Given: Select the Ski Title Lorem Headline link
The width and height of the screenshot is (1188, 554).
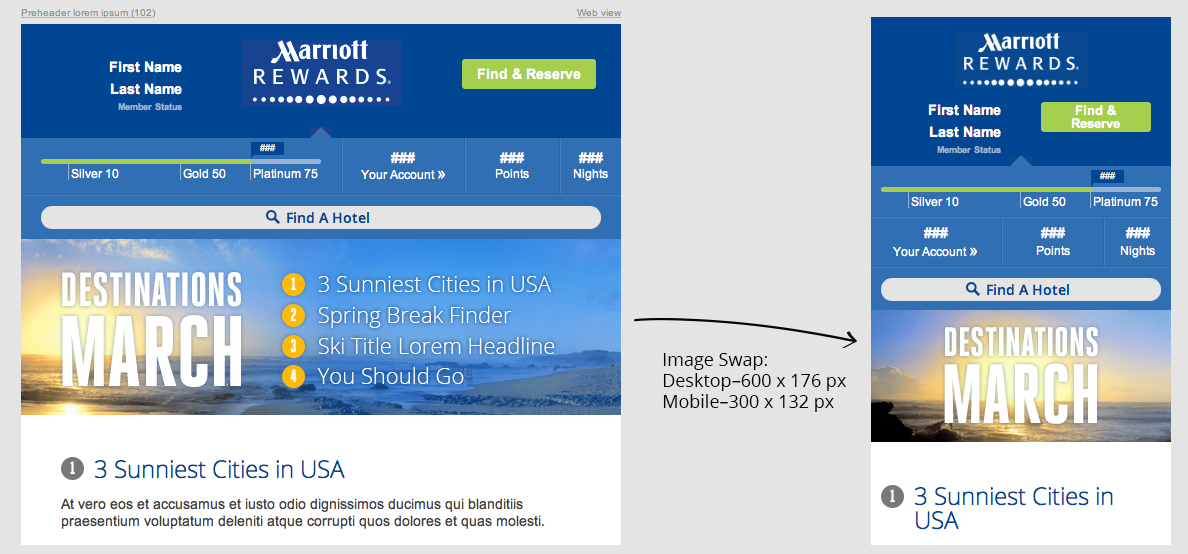Looking at the screenshot, I should [x=435, y=346].
